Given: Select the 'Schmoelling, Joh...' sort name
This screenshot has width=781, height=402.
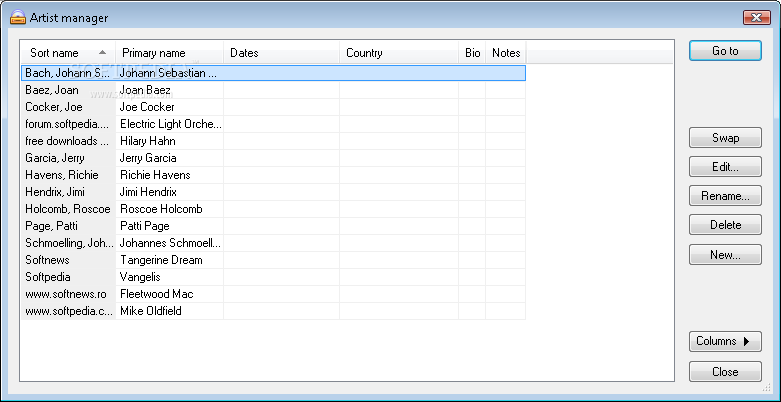Looking at the screenshot, I should pyautogui.click(x=69, y=243).
